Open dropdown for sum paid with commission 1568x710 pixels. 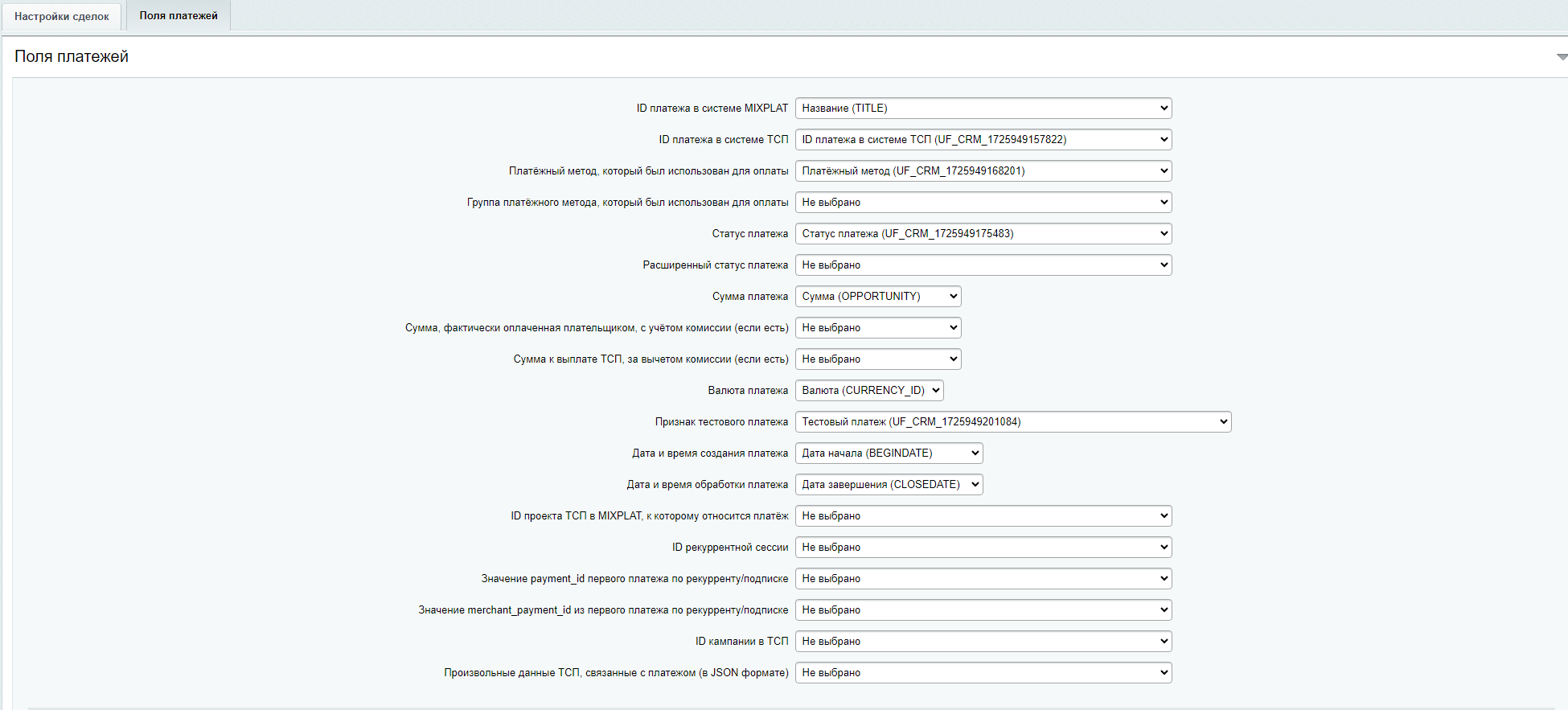[x=877, y=328]
